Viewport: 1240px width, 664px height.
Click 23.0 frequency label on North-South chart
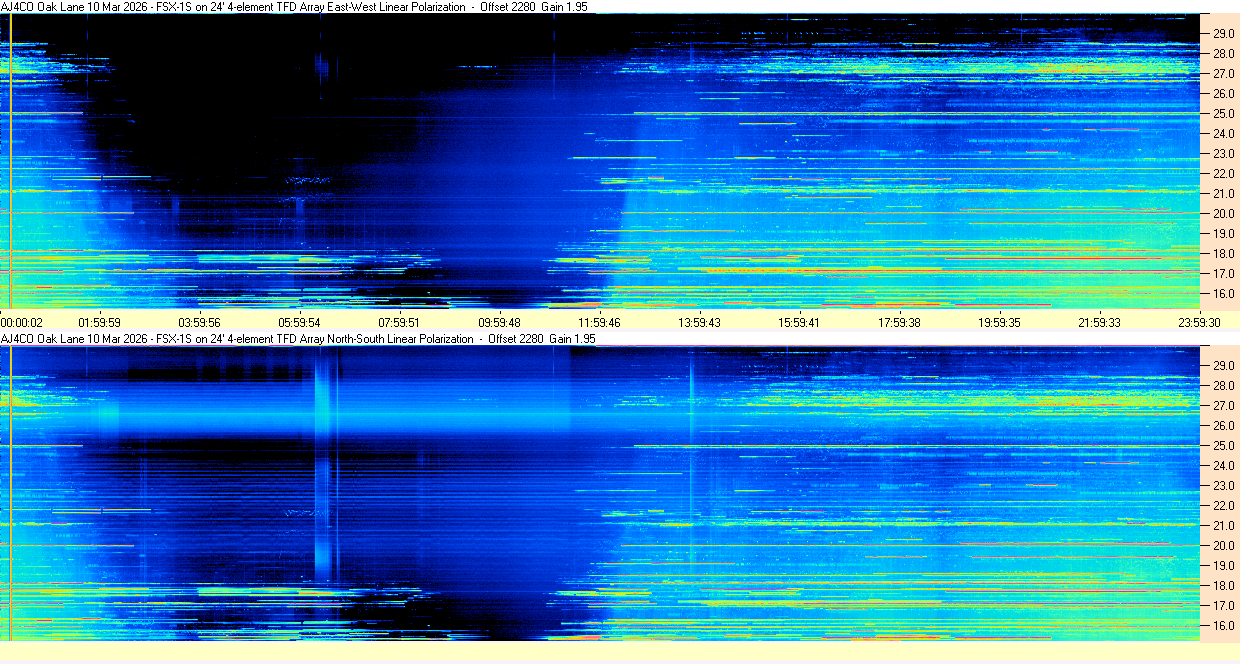pyautogui.click(x=1224, y=486)
